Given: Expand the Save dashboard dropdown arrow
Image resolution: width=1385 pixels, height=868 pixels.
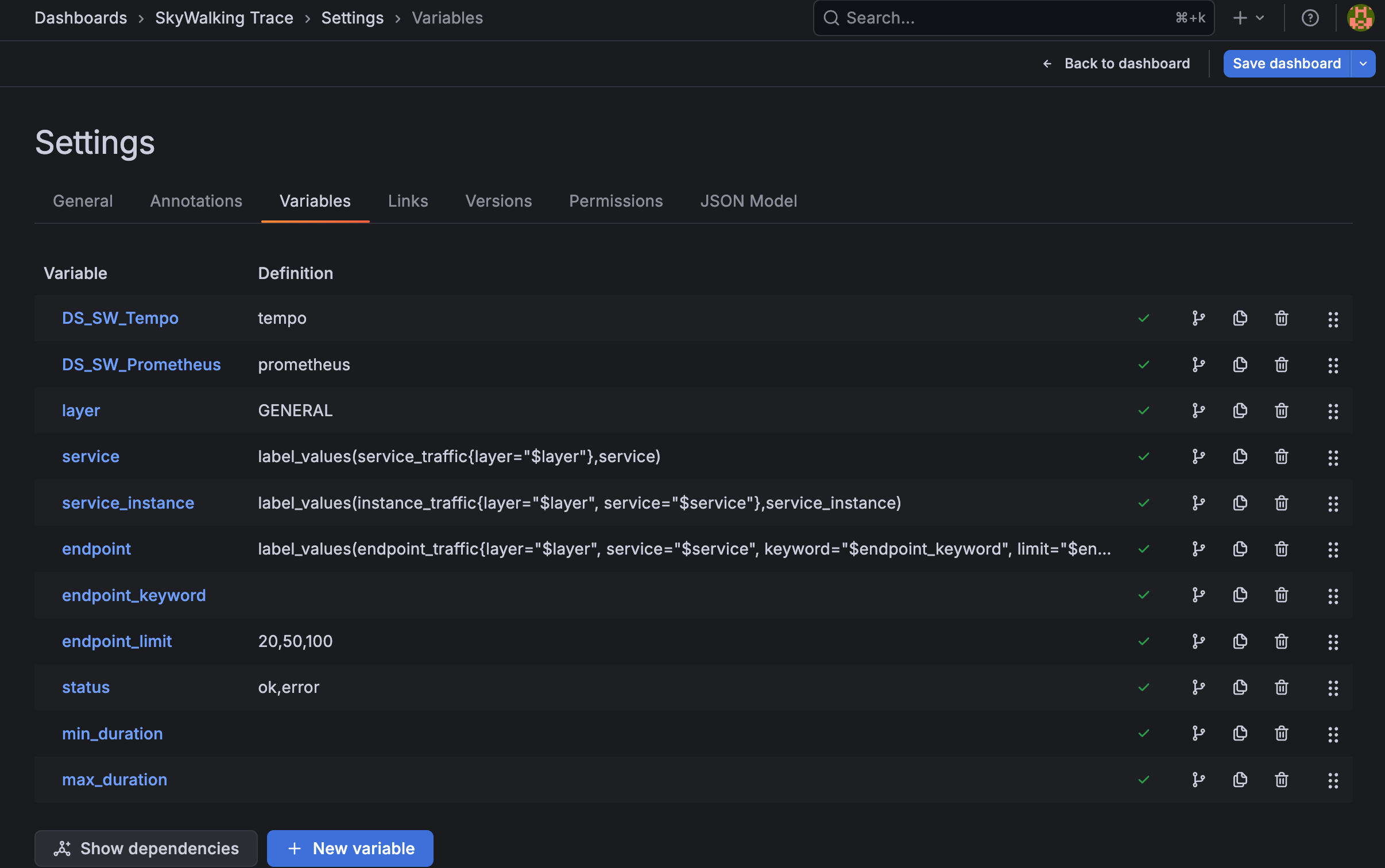Looking at the screenshot, I should (x=1363, y=64).
